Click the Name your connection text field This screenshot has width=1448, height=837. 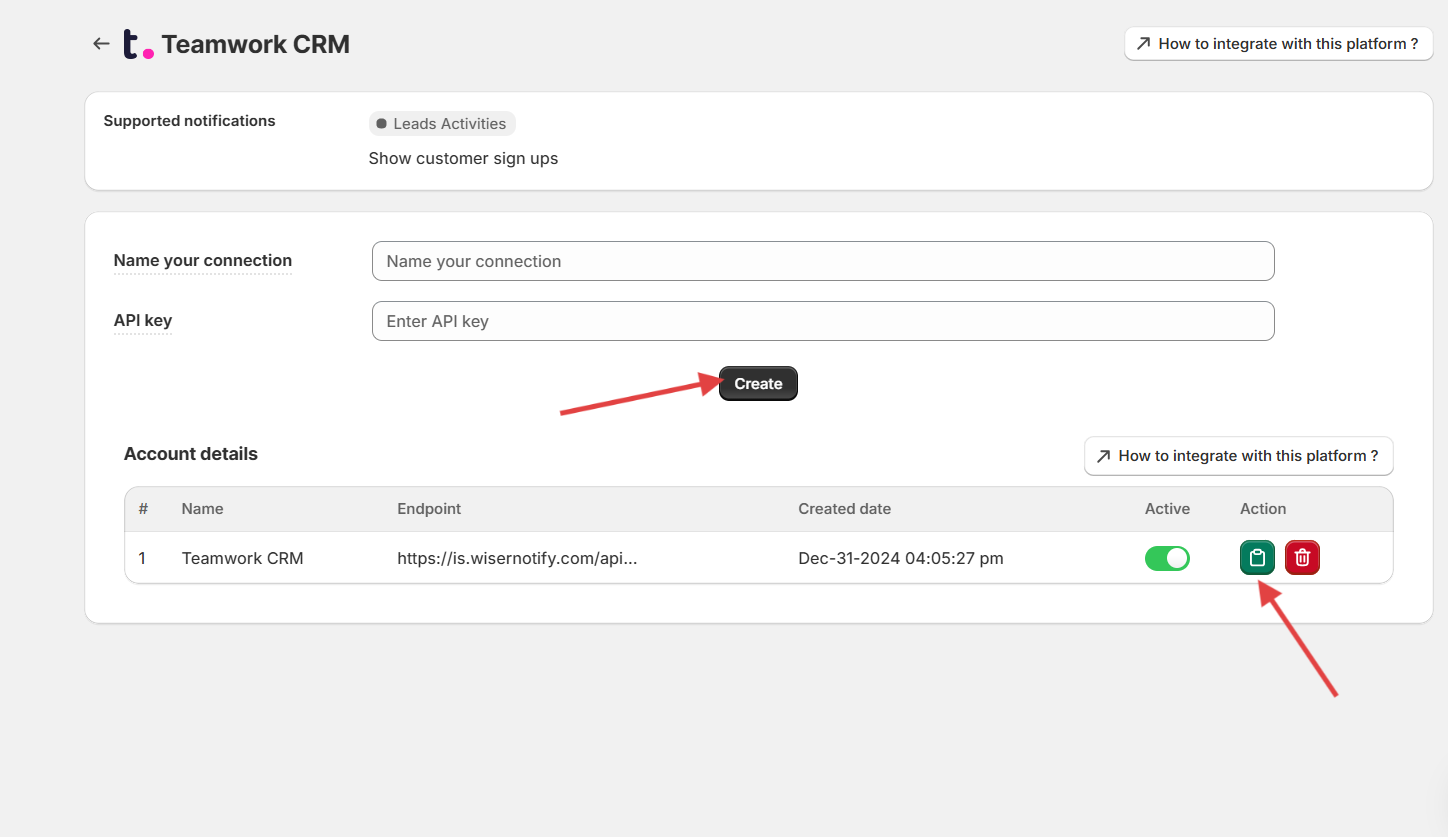tap(822, 261)
